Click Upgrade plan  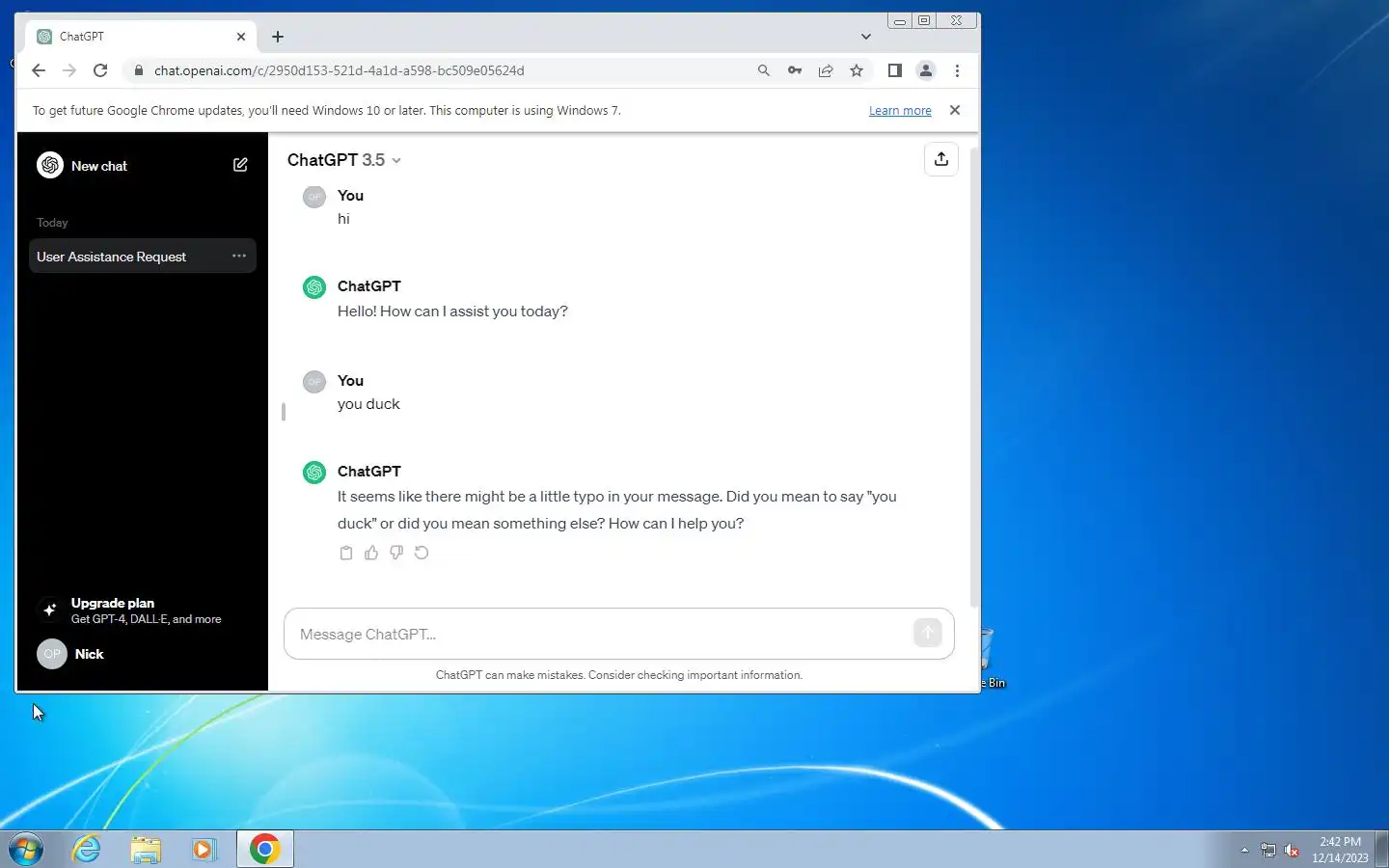tap(142, 610)
